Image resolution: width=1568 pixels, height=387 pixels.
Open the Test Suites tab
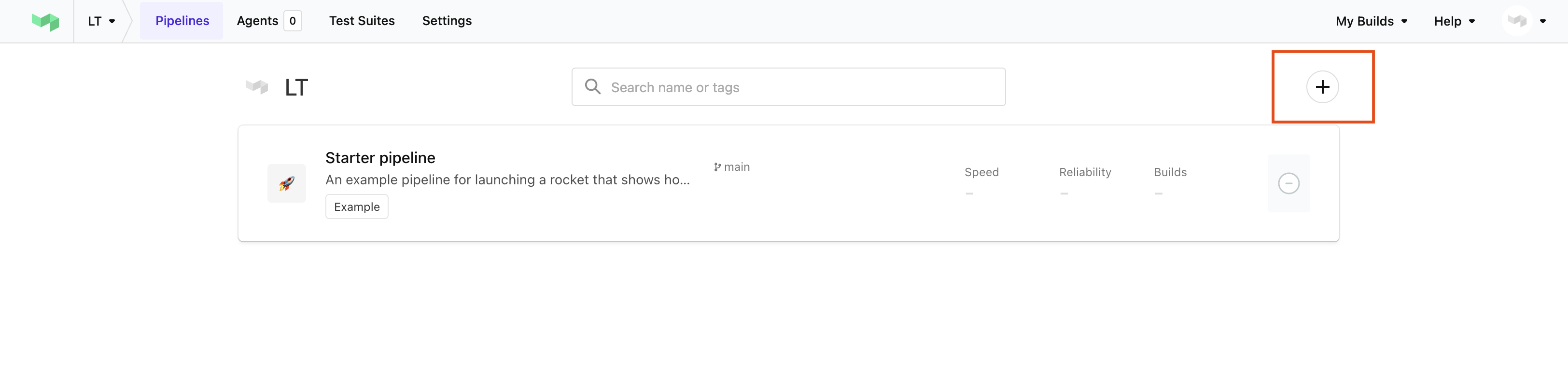click(x=362, y=21)
